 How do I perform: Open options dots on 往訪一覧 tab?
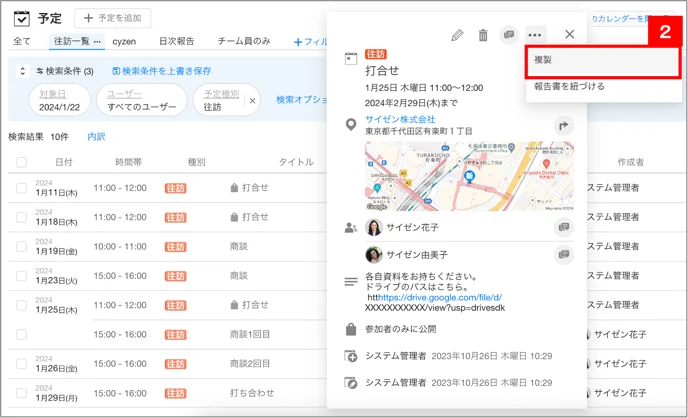click(97, 42)
